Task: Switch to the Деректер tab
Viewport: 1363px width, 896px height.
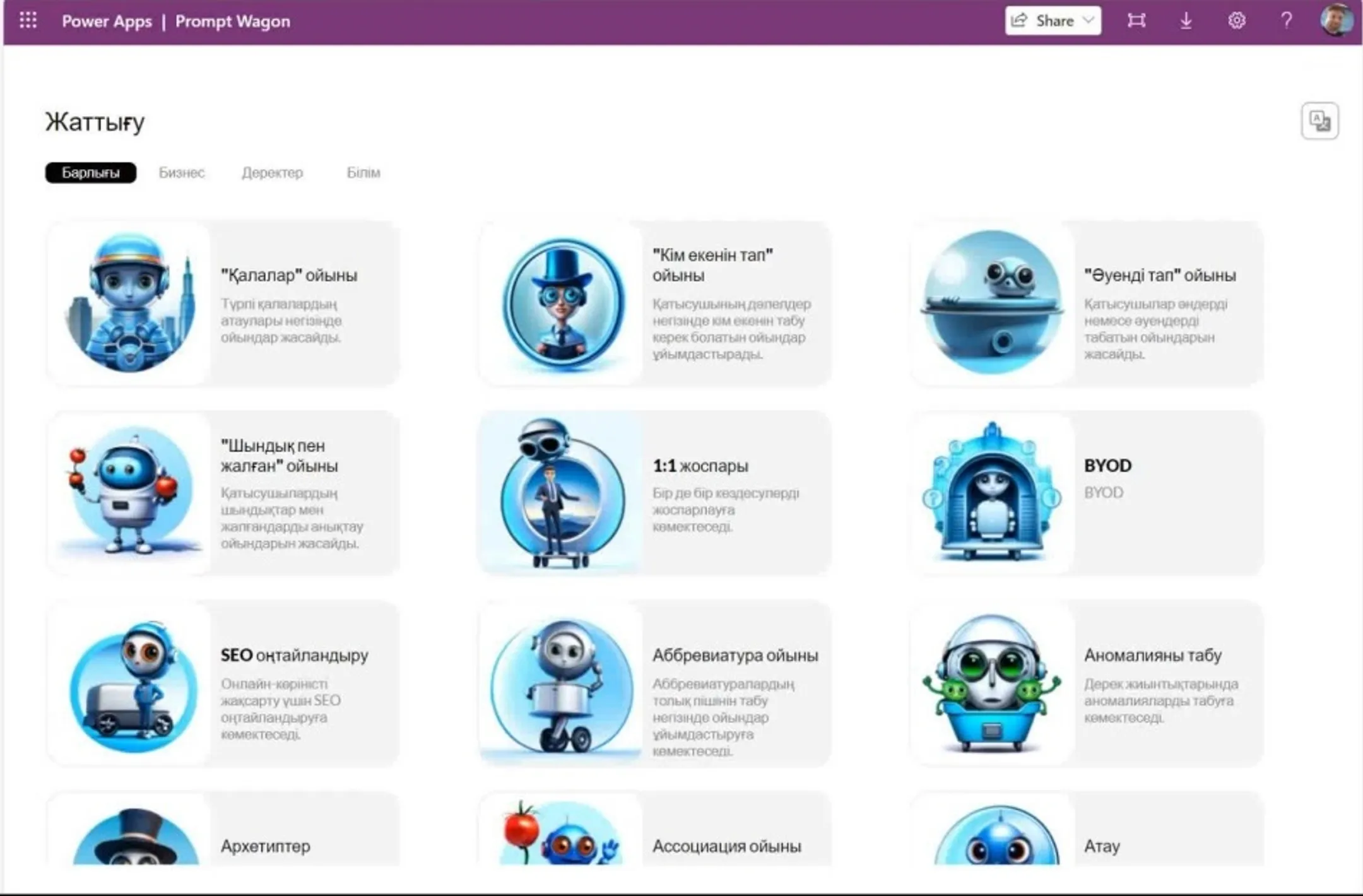Action: click(x=273, y=172)
